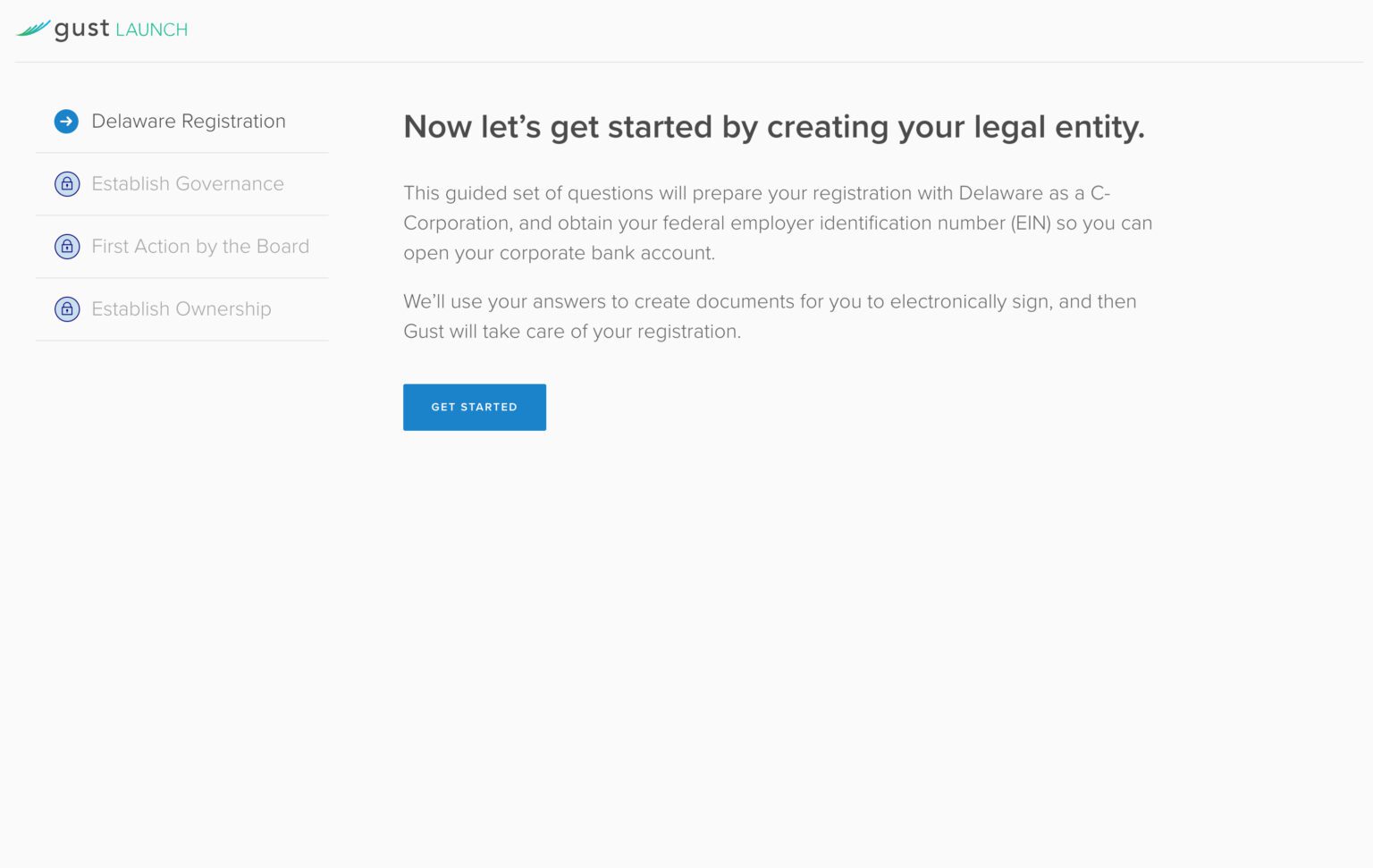Open the Delaware Registration step

(x=189, y=122)
